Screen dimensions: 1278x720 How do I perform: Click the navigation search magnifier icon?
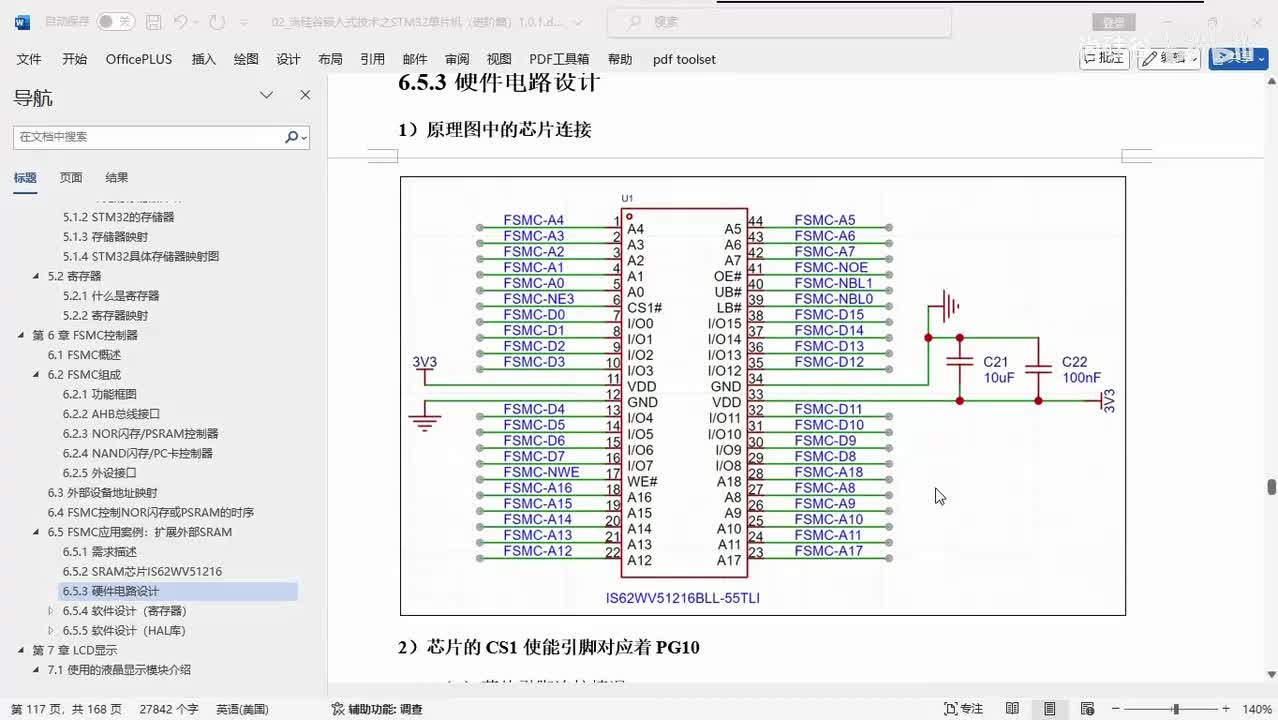click(x=293, y=137)
